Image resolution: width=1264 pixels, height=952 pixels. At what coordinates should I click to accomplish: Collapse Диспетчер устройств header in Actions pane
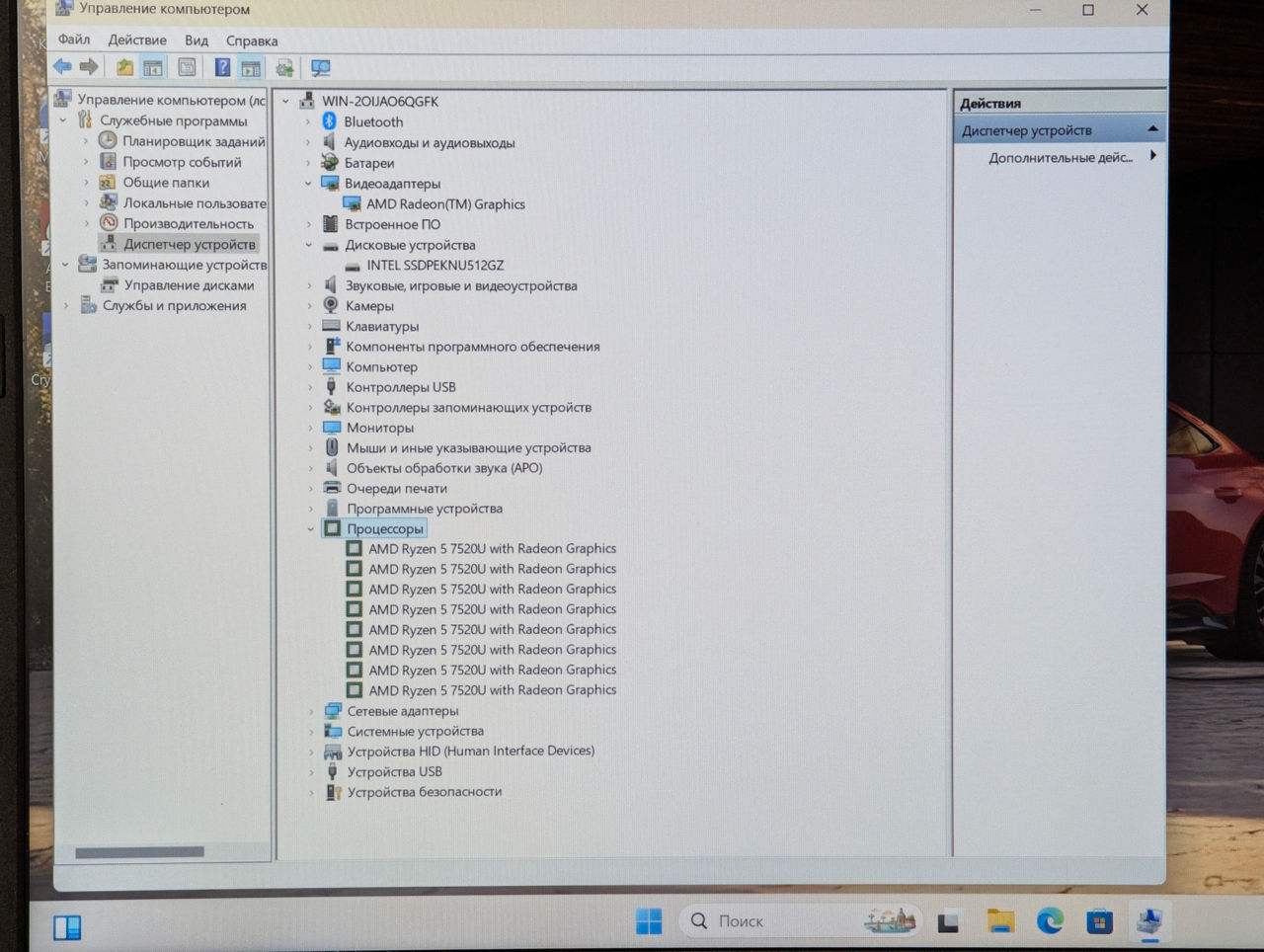[1152, 129]
